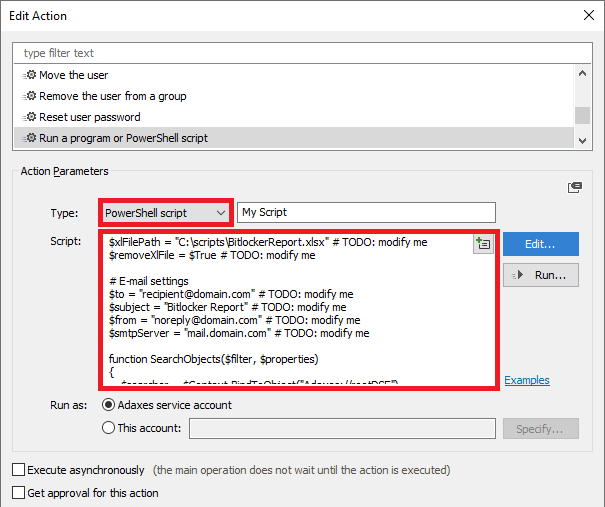Viewport: 605px width, 507px height.
Task: Click gear icon beside Remove the user from a group
Action: [30, 96]
